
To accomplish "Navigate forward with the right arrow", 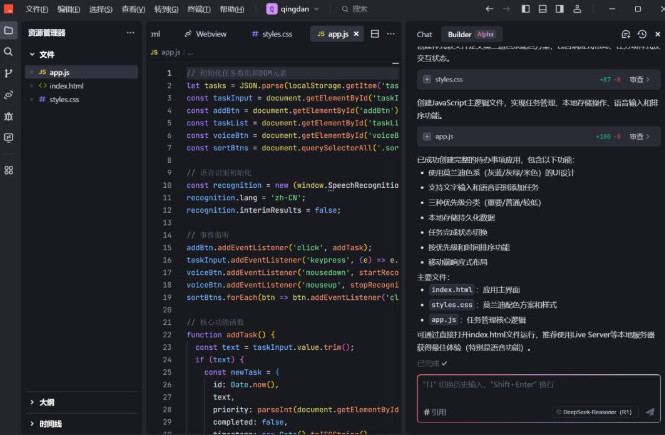I will tap(506, 9).
